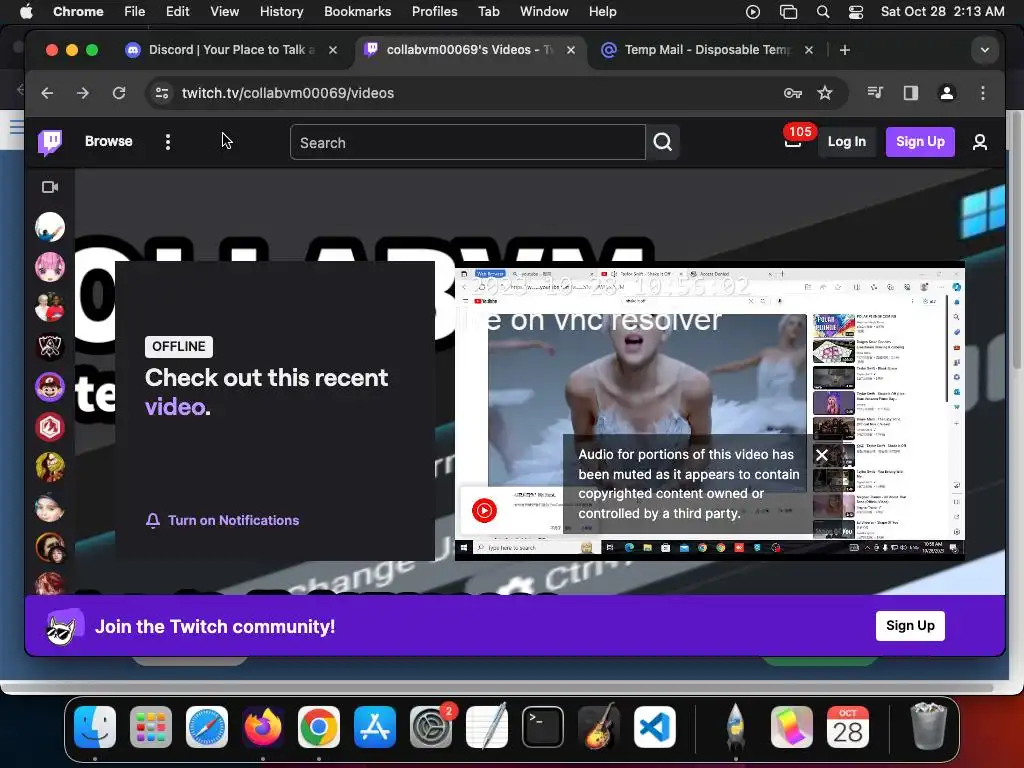Open the League of Legends channel avatar
The height and width of the screenshot is (768, 1024).
coord(50,347)
